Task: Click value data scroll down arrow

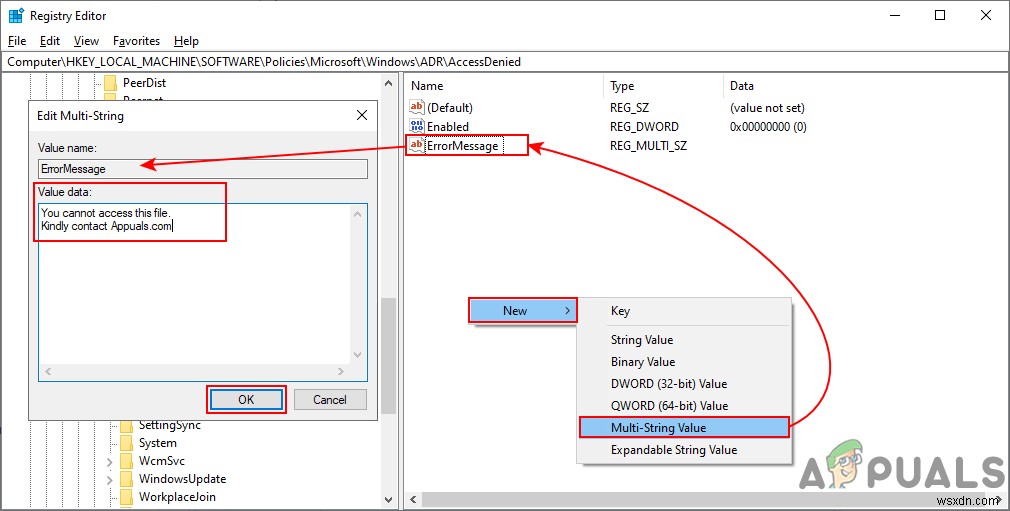Action: 357,354
